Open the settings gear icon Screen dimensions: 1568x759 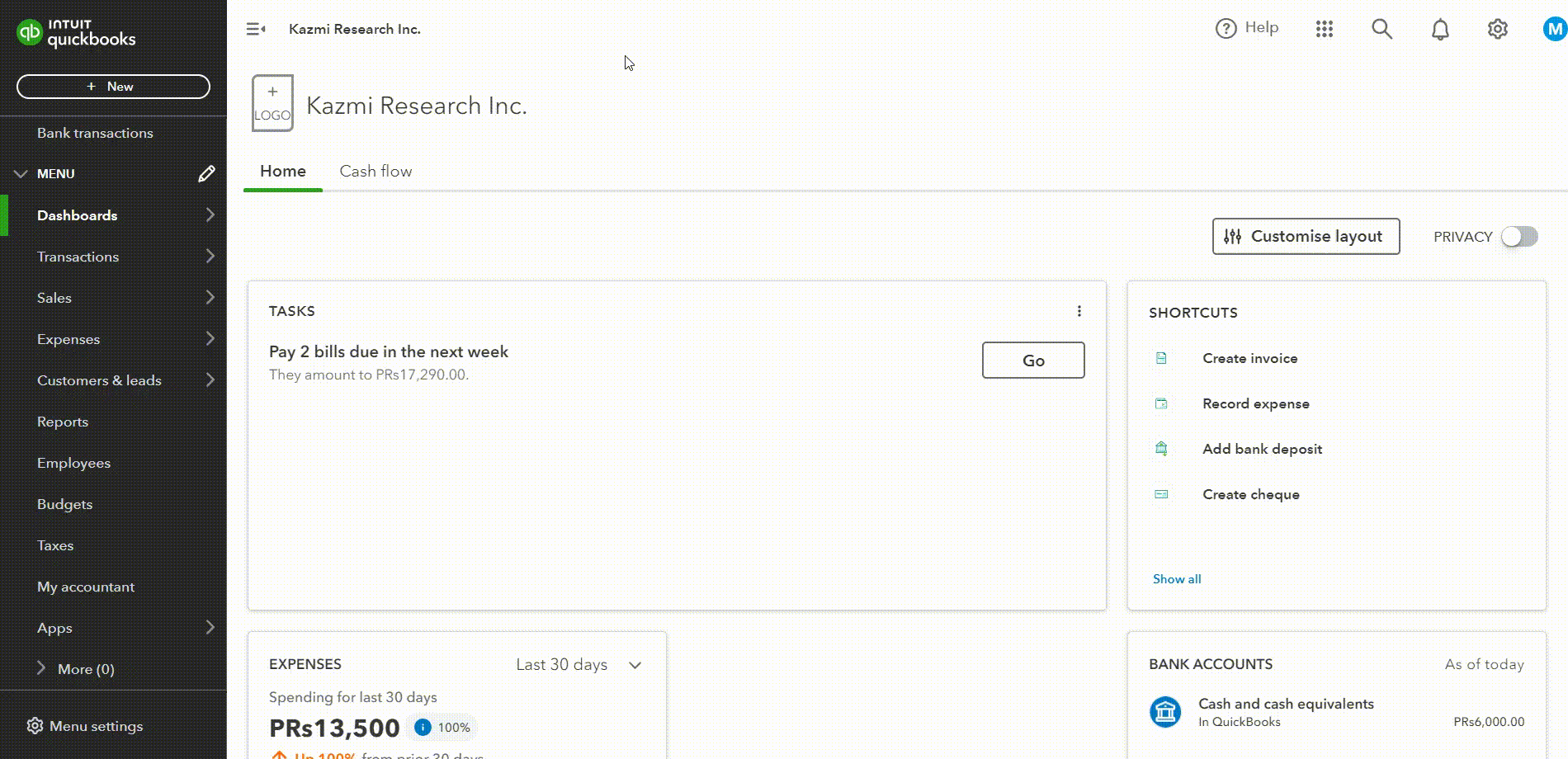tap(1498, 29)
